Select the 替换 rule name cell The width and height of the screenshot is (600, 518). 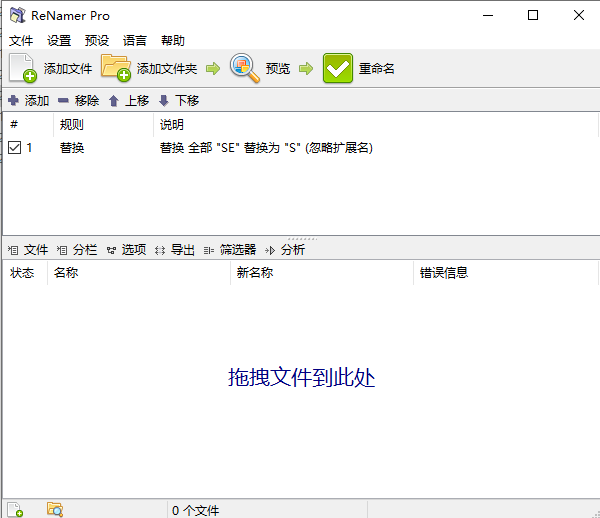click(72, 148)
